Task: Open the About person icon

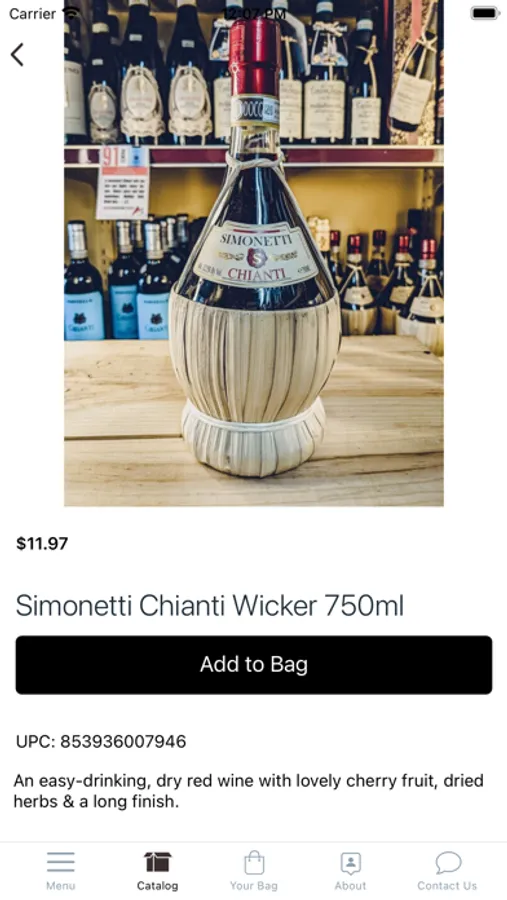Action: 350,863
